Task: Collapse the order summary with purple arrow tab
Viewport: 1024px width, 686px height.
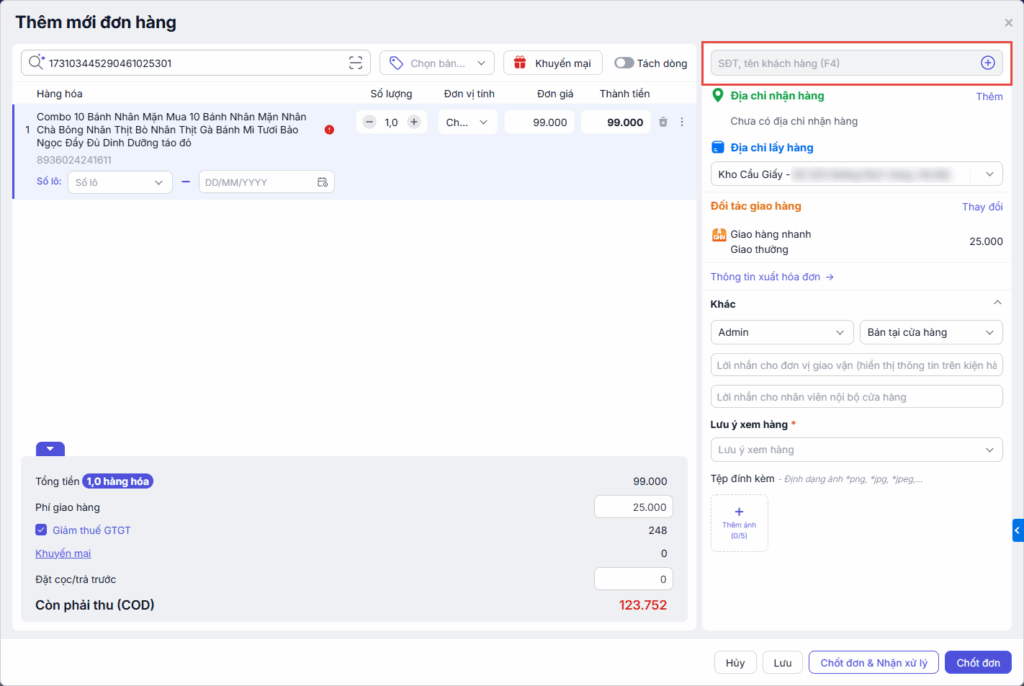Action: tap(50, 449)
